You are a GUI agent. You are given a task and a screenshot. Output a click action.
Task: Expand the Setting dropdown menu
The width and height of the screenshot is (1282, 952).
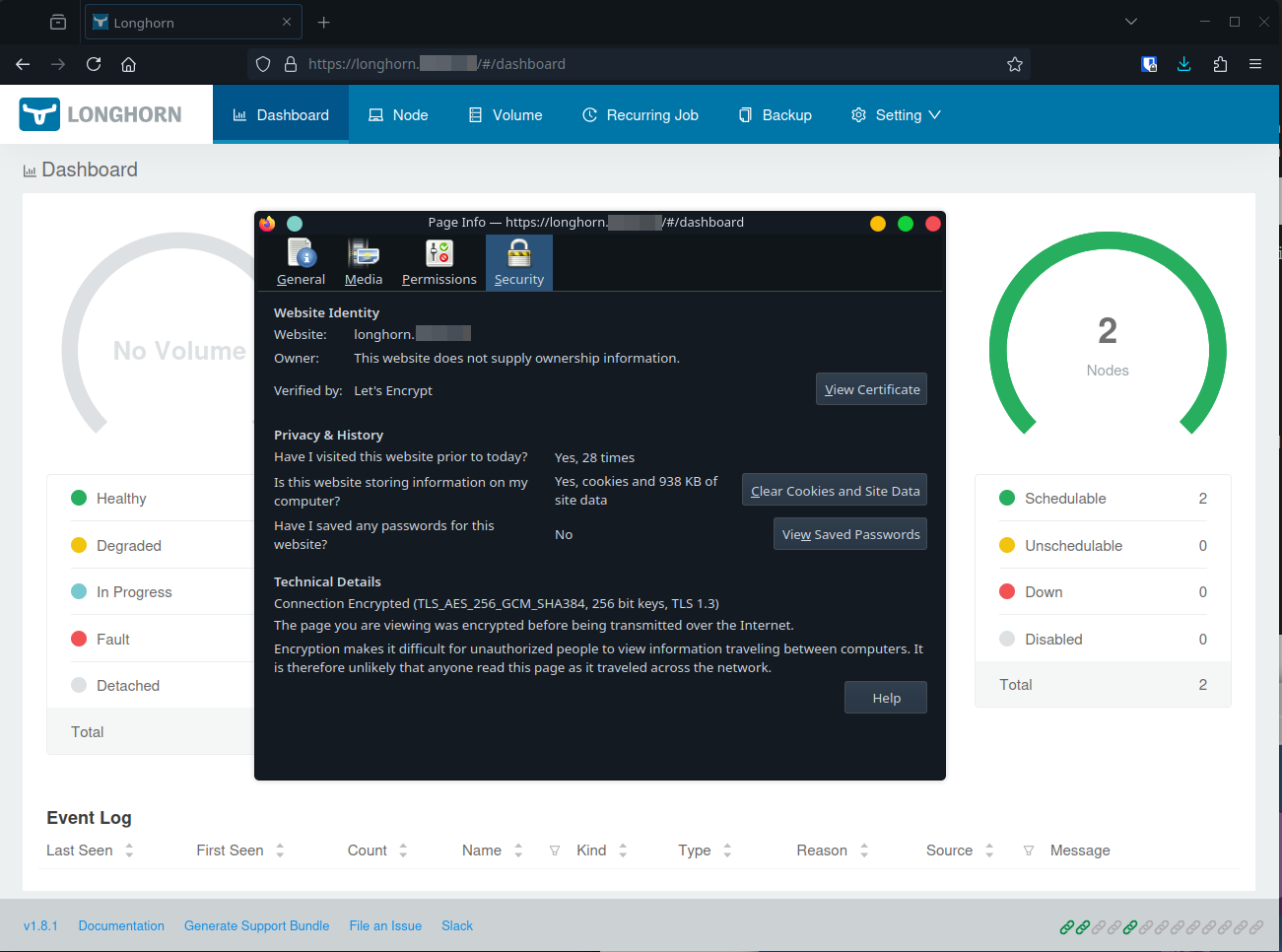pos(896,115)
